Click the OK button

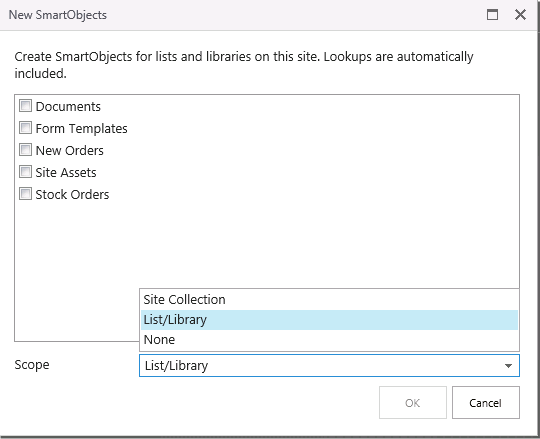coord(413,403)
